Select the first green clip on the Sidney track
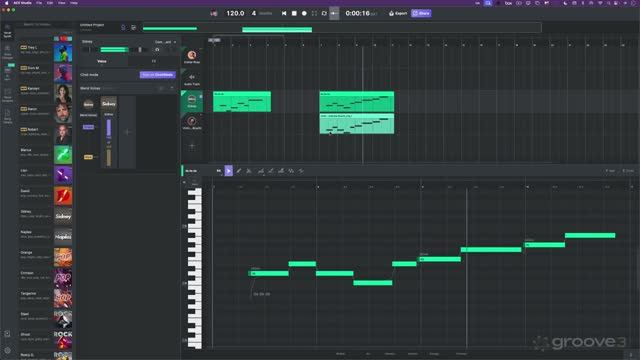The height and width of the screenshot is (360, 640). [x=242, y=101]
